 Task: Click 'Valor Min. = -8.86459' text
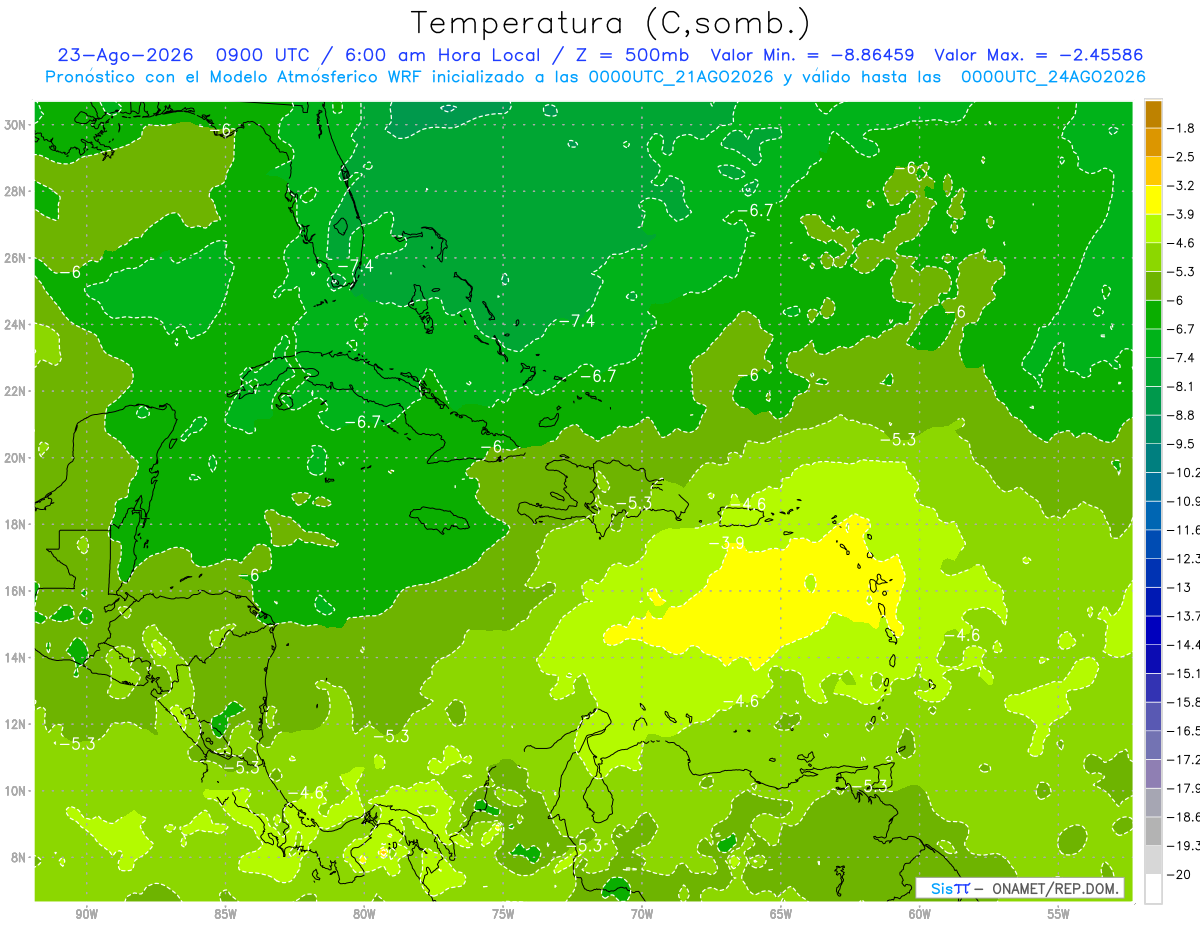point(812,55)
